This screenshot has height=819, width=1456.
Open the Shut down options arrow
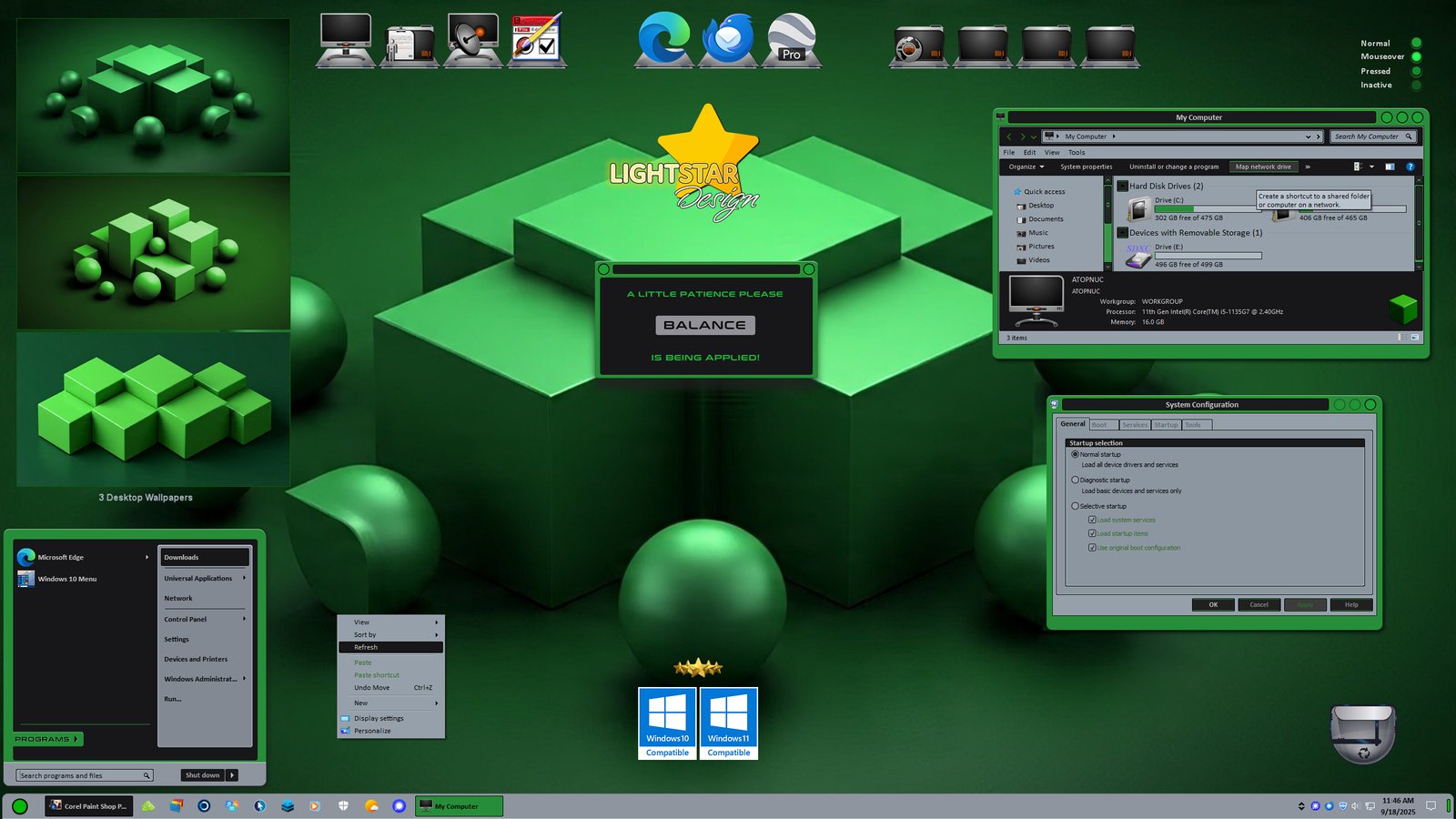point(232,775)
